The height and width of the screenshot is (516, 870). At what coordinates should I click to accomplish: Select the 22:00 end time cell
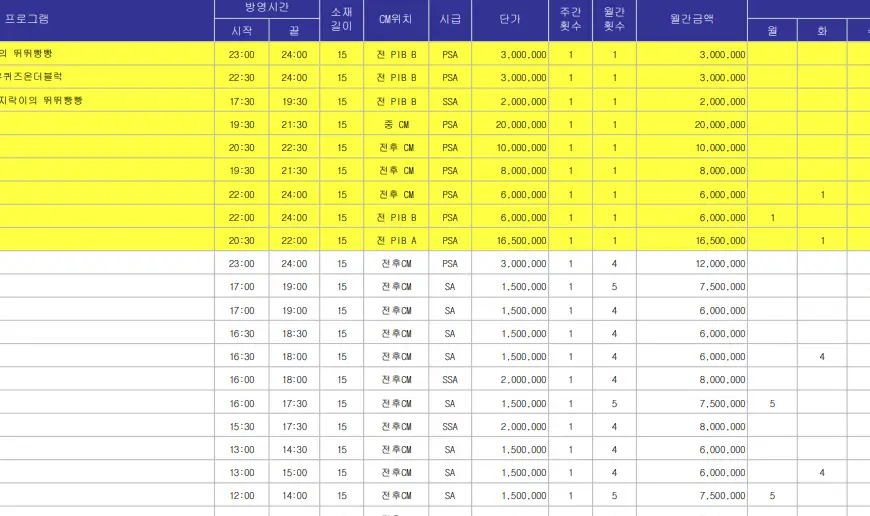pos(294,240)
